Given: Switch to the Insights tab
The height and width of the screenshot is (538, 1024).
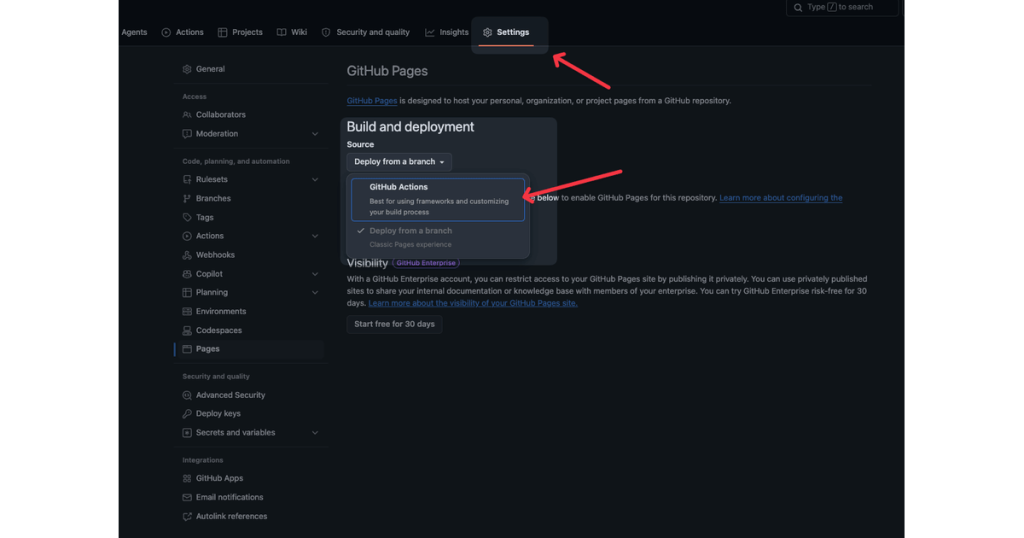Looking at the screenshot, I should click(x=447, y=33).
